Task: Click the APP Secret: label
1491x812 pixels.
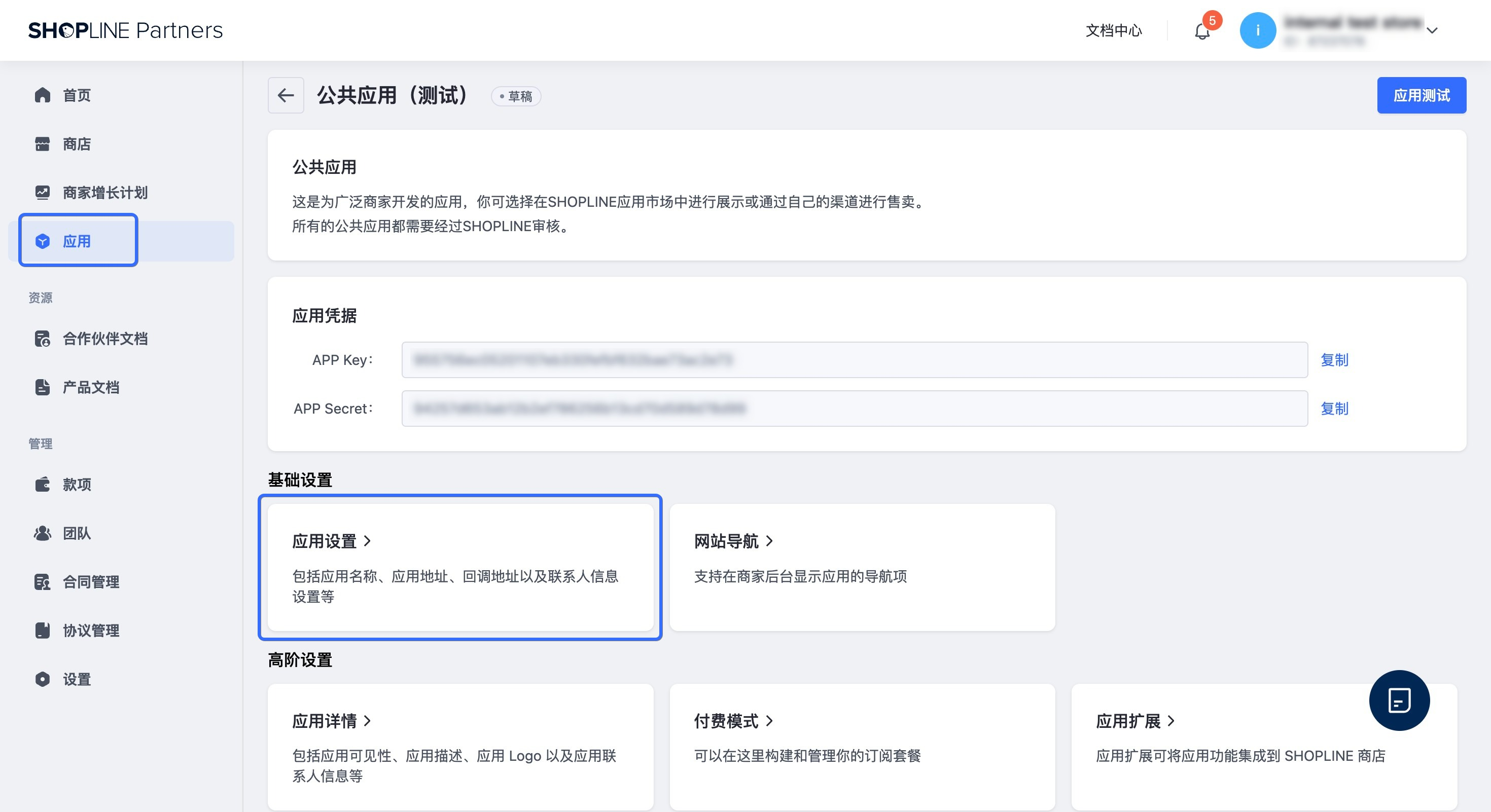Action: [333, 409]
